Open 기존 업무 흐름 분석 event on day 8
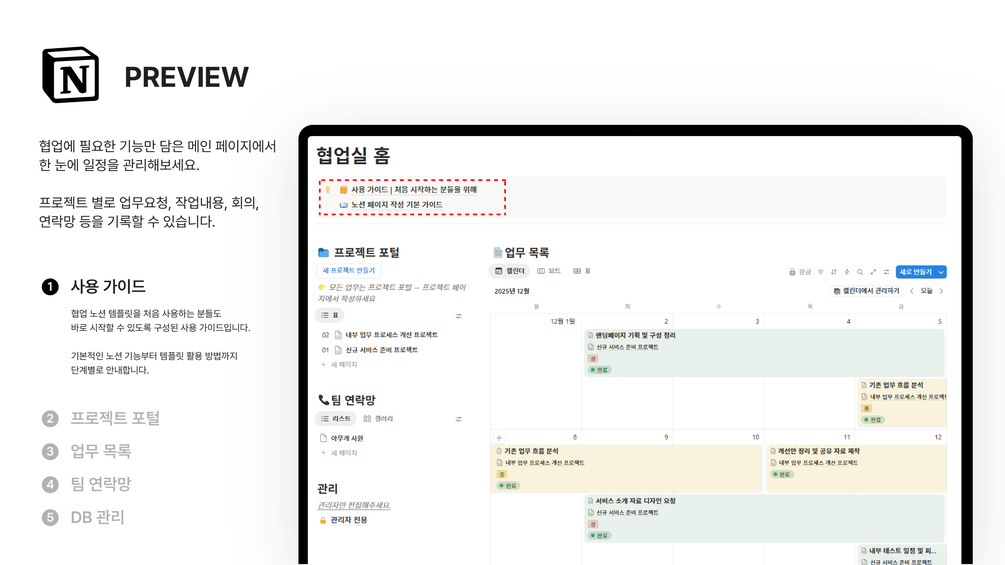Screen dimensions: 1005x565 point(626,468)
